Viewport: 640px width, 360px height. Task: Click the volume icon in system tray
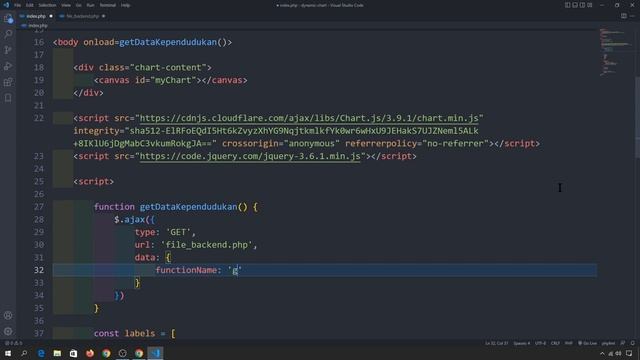618,353
